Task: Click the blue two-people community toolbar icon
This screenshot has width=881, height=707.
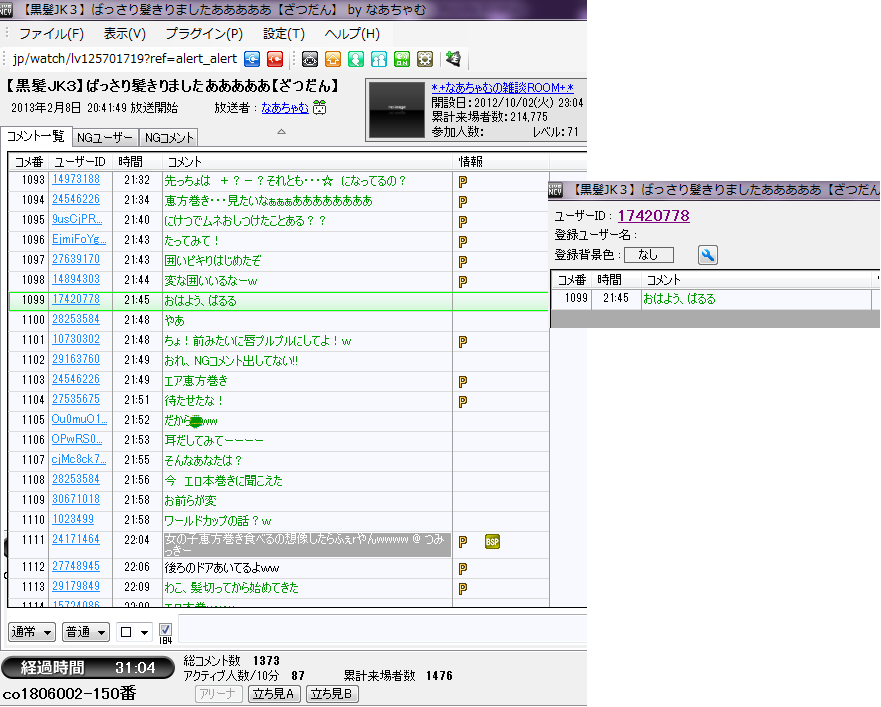Action: pyautogui.click(x=379, y=58)
